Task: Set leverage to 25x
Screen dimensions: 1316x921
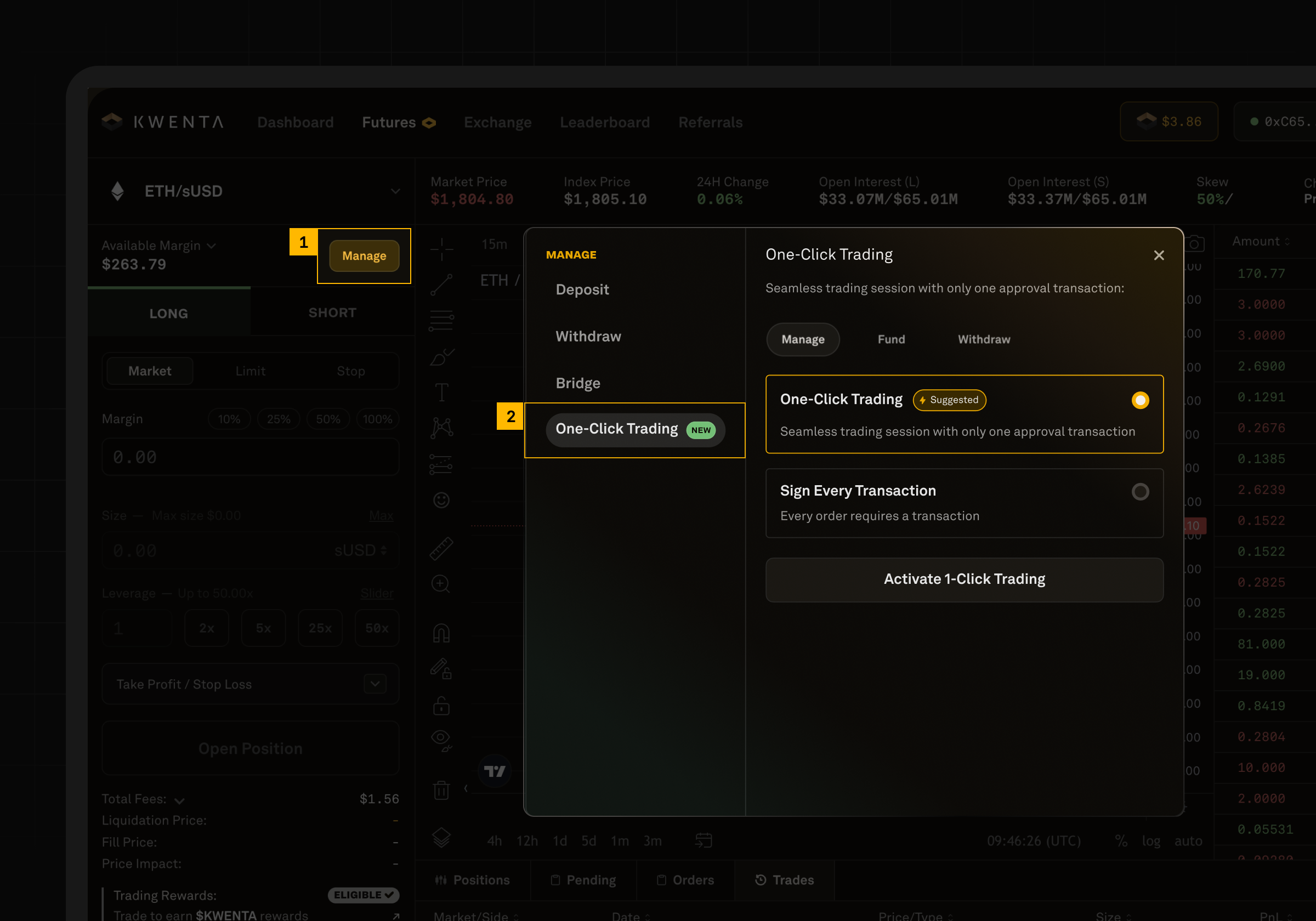Action: click(320, 628)
